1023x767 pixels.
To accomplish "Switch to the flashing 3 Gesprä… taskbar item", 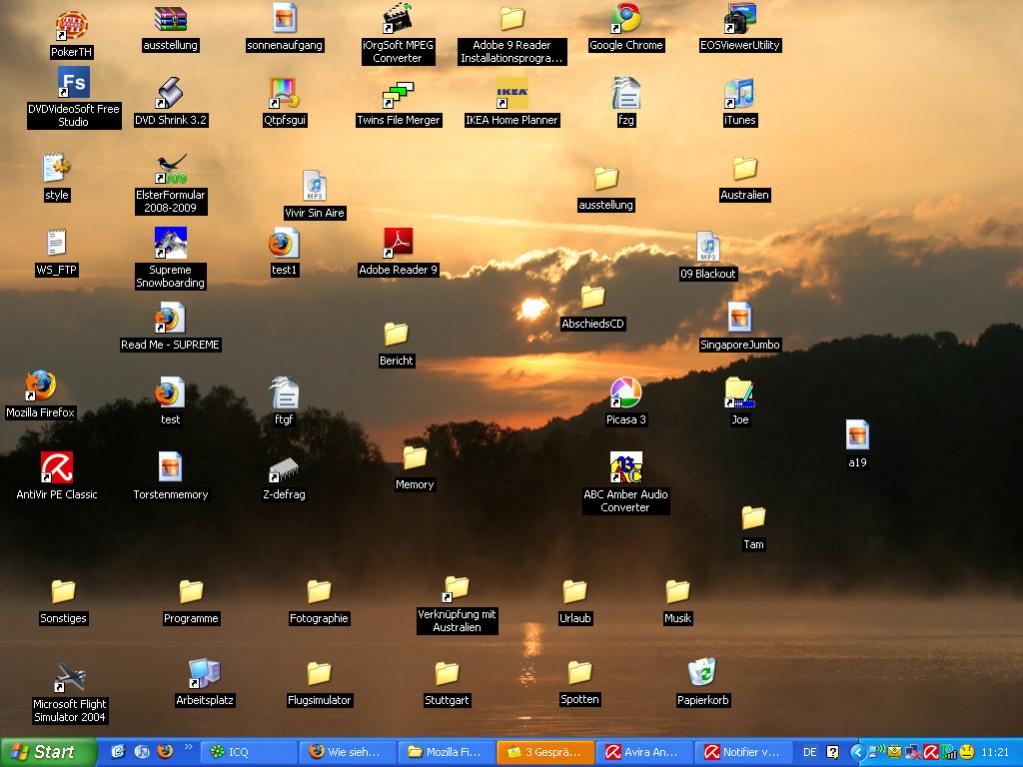I will point(544,752).
